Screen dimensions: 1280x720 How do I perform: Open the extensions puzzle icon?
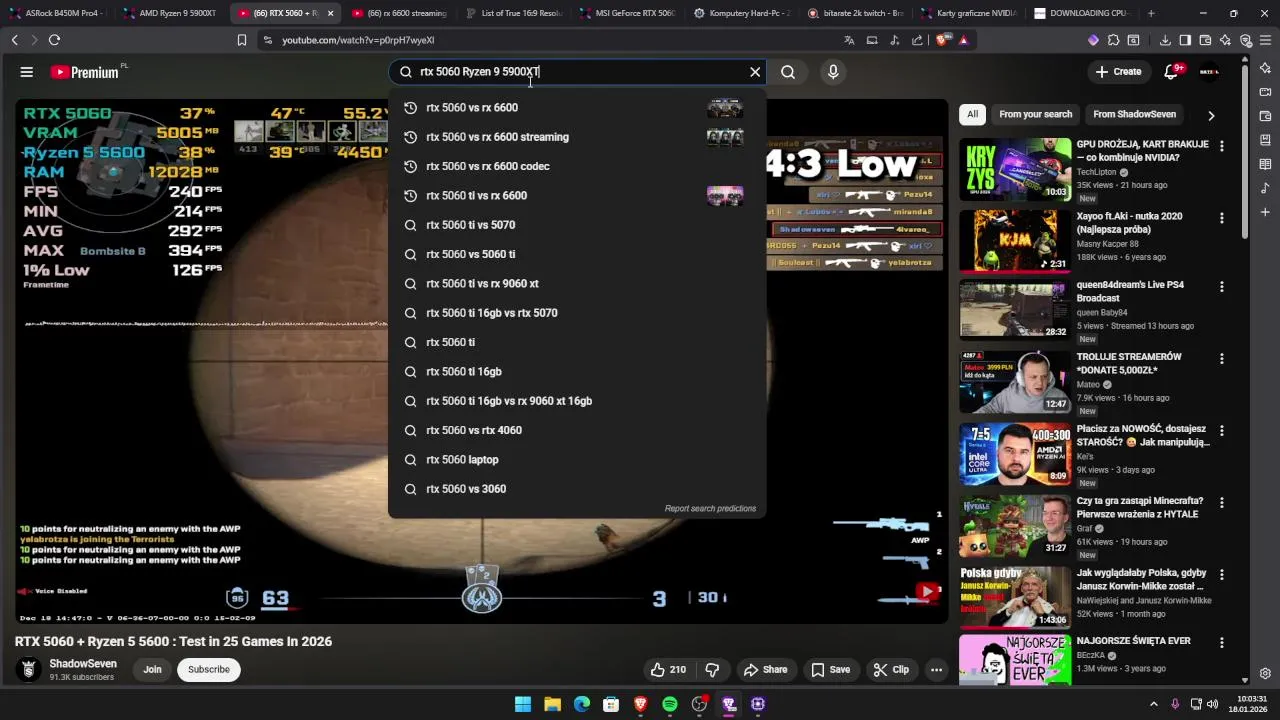1113,40
